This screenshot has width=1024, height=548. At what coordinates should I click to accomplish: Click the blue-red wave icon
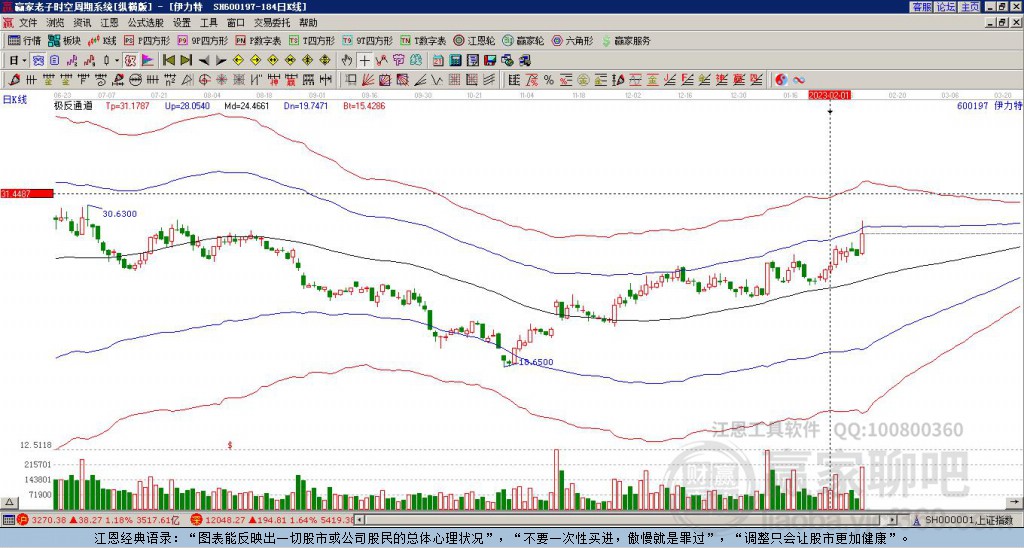tap(799, 80)
